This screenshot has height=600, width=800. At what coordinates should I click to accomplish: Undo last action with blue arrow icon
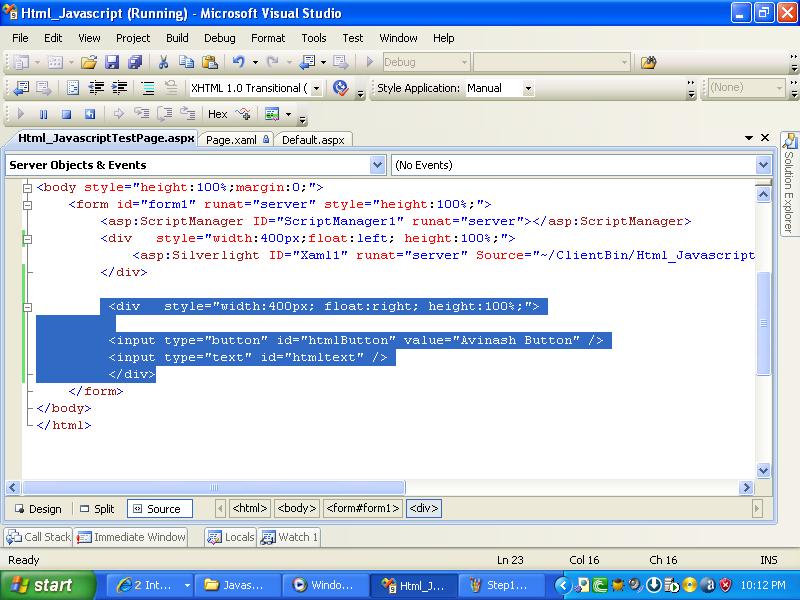click(238, 62)
